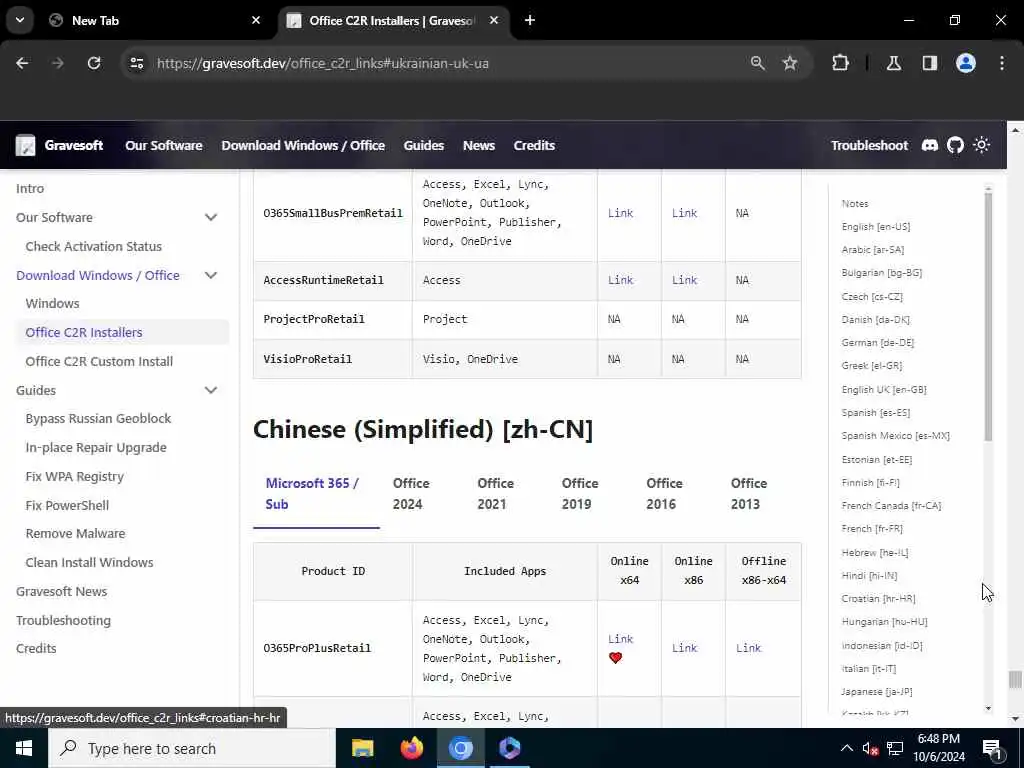Select the Office 2013 tab
The height and width of the screenshot is (768, 1024).
tap(749, 494)
